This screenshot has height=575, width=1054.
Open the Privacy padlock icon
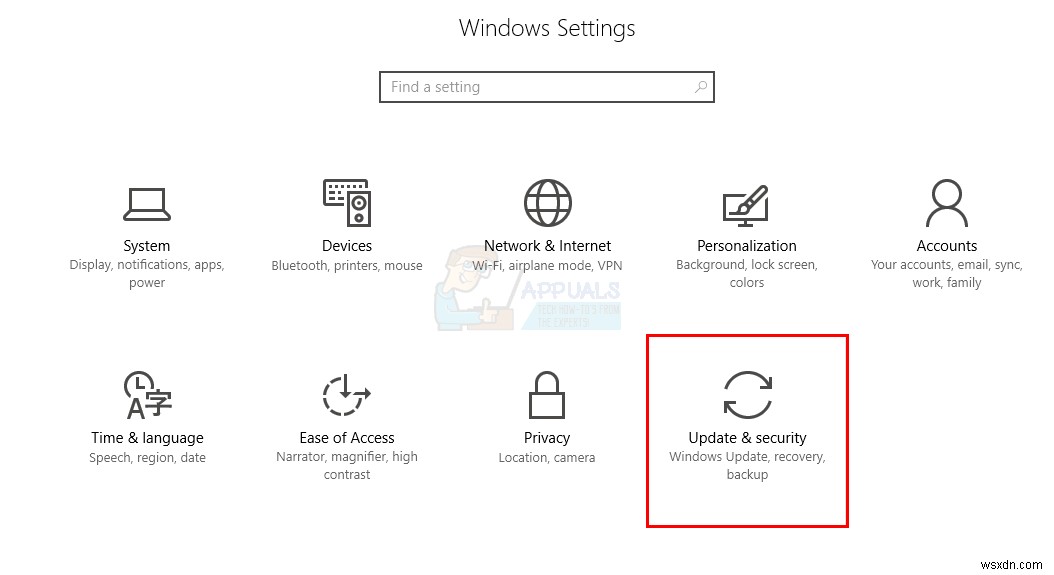546,395
